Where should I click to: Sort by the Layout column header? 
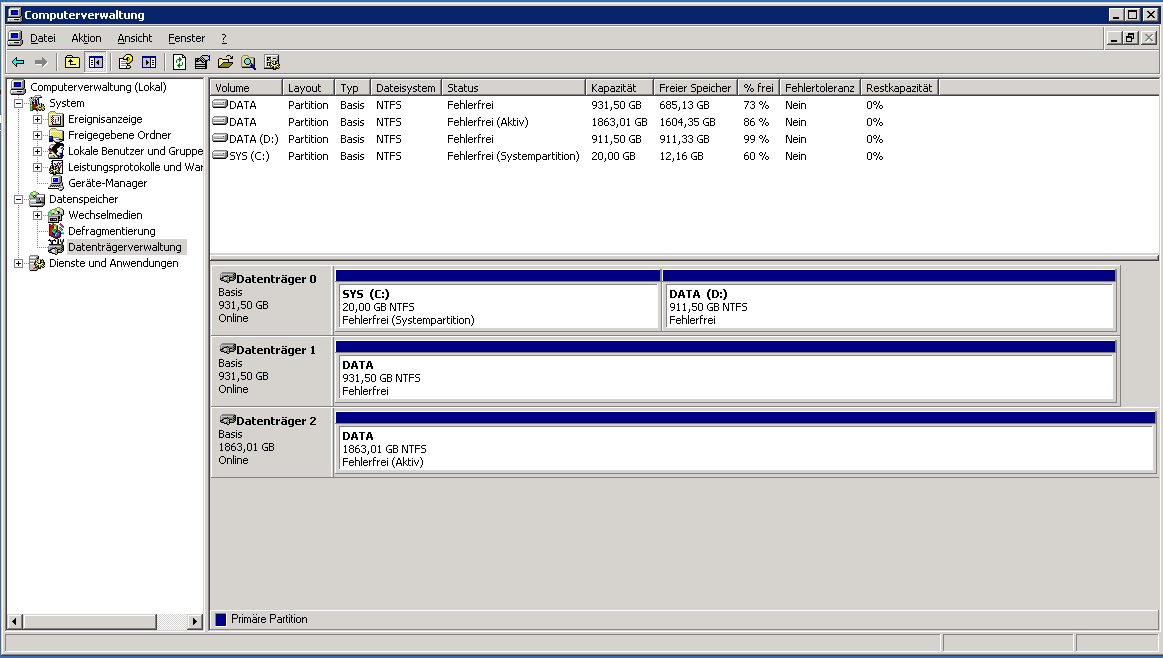[x=309, y=88]
